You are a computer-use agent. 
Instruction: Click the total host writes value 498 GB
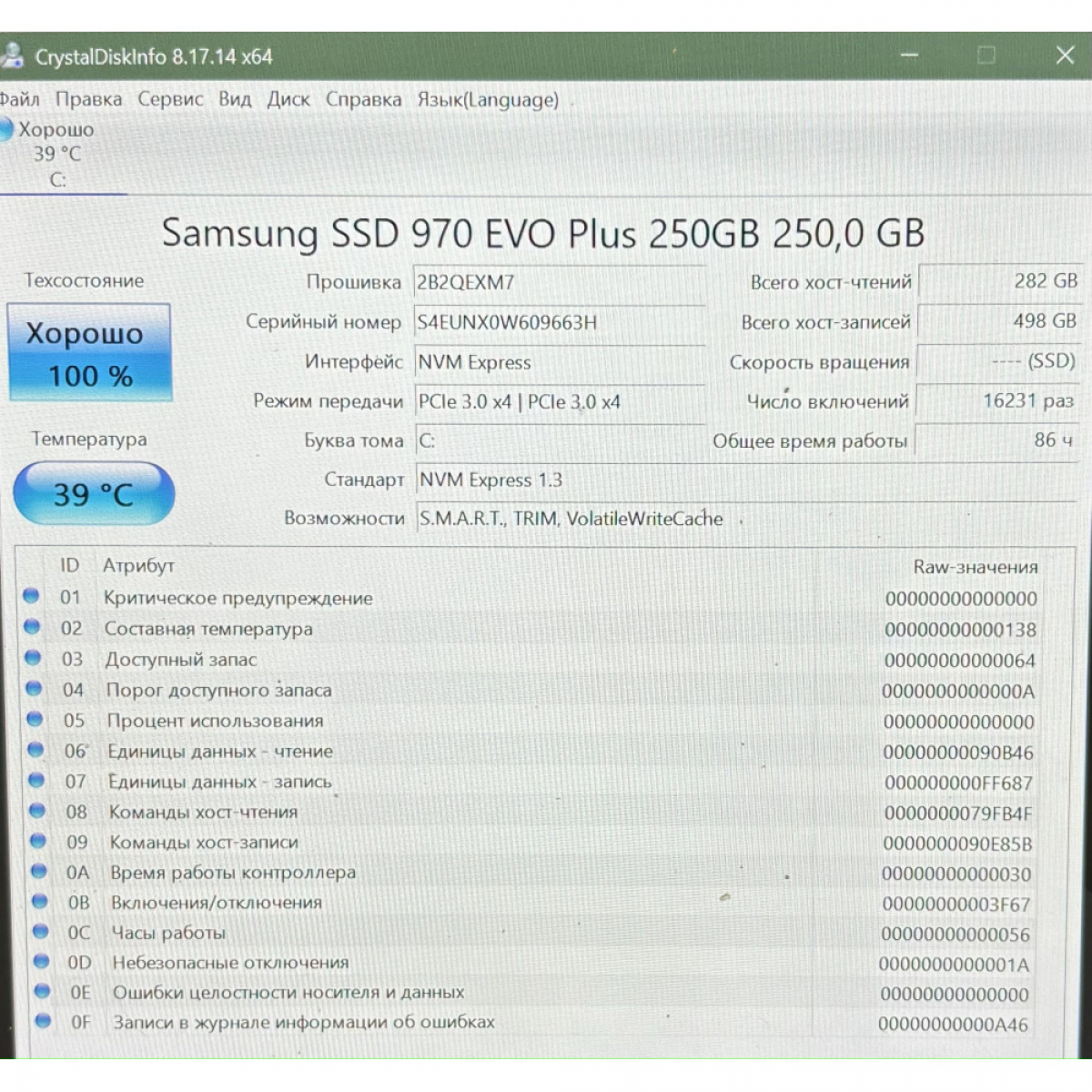(x=999, y=321)
